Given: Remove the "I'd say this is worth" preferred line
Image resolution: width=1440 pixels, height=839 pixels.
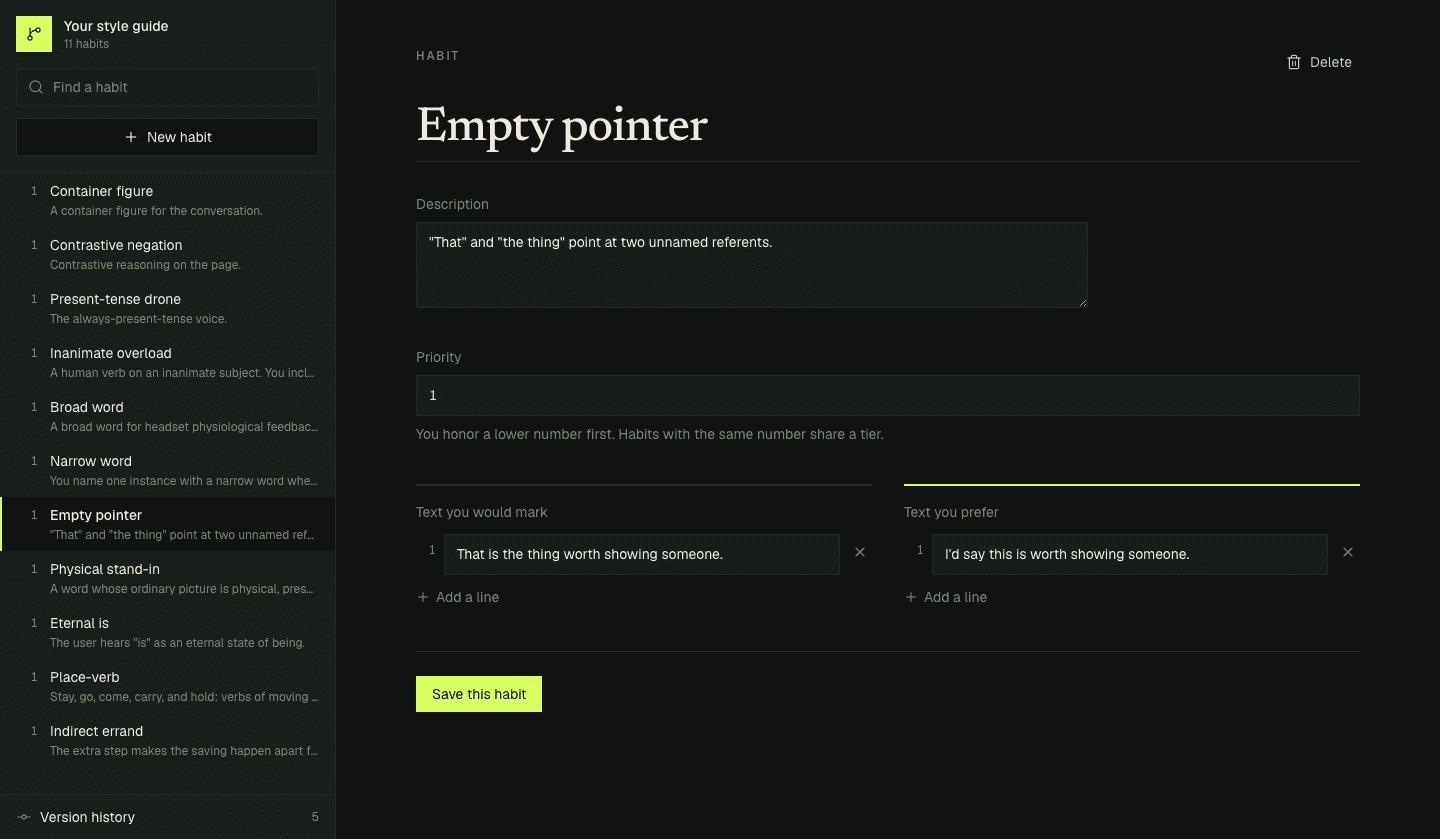Looking at the screenshot, I should pyautogui.click(x=1348, y=552).
